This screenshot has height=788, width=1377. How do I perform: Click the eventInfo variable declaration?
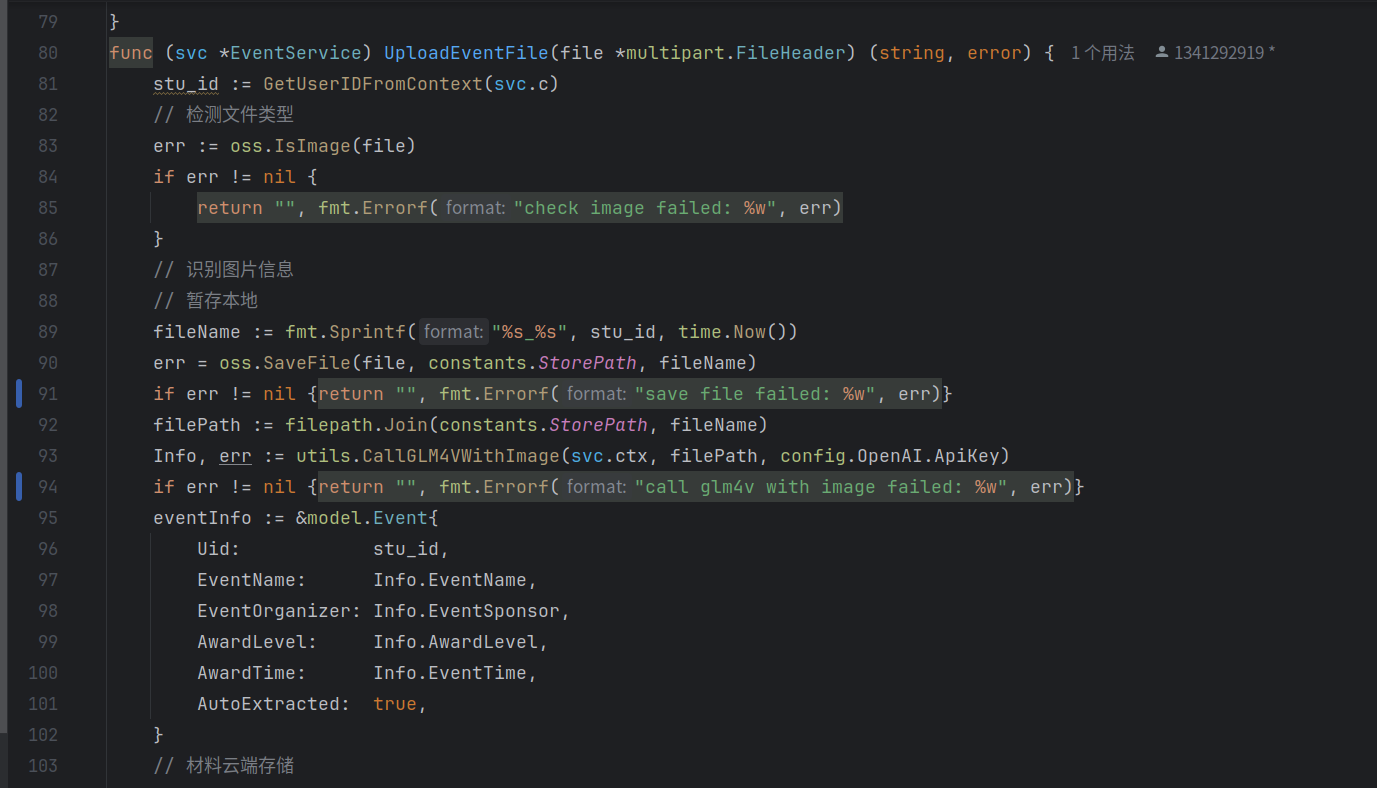click(x=203, y=518)
